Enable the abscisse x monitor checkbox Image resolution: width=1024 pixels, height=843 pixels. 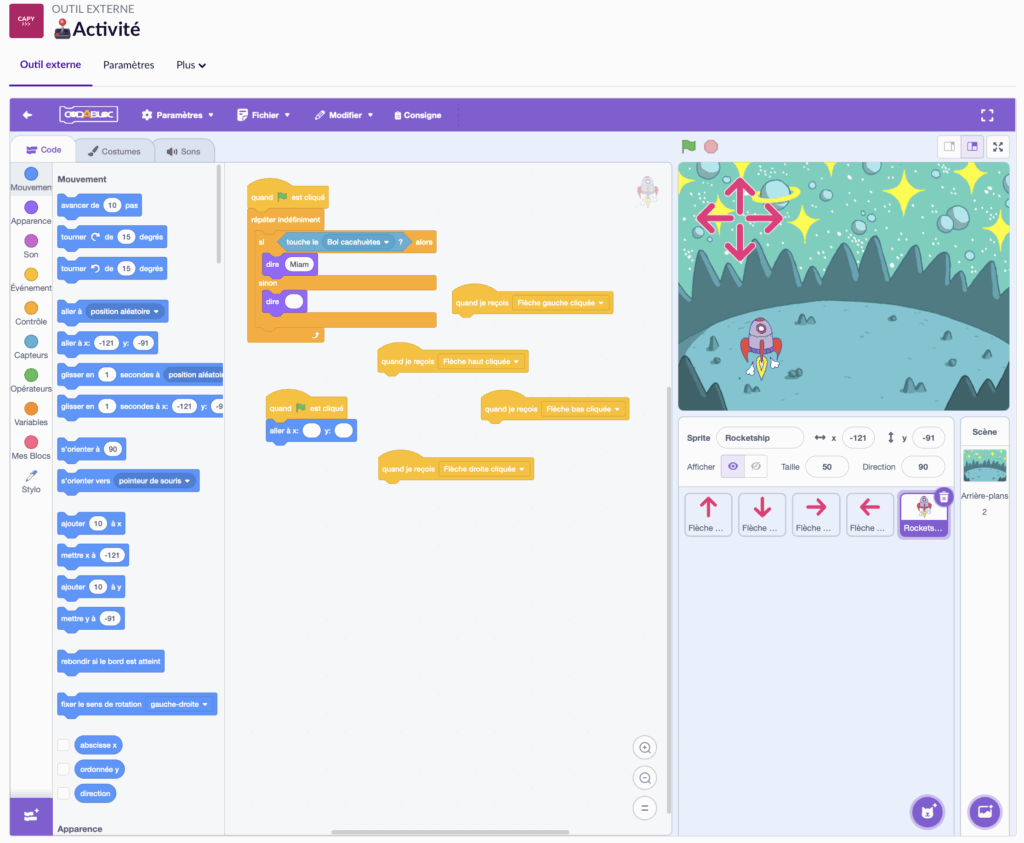point(63,745)
